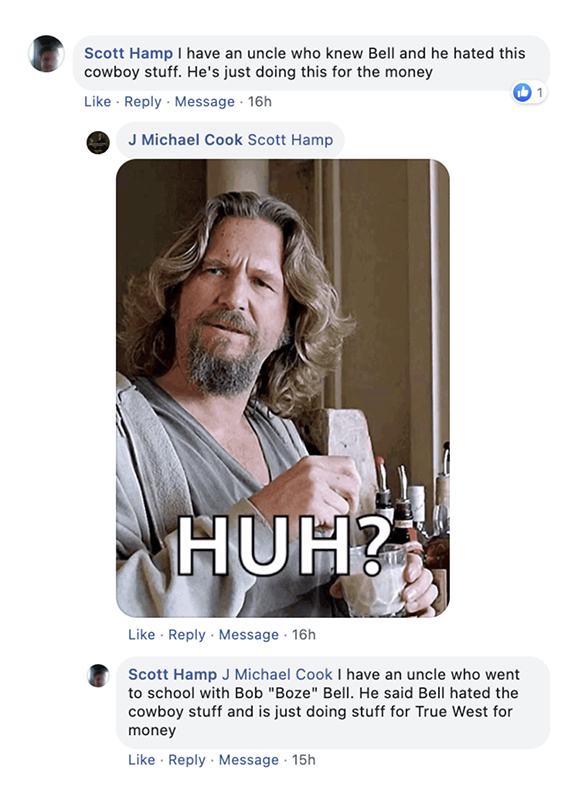Click the blue thumbs-up reaction icon
The height and width of the screenshot is (786, 576).
522,92
